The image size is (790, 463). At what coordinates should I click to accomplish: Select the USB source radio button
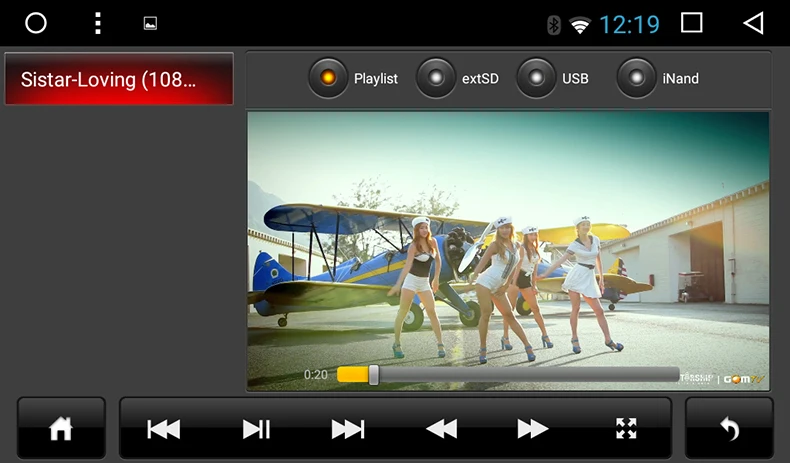[x=536, y=78]
